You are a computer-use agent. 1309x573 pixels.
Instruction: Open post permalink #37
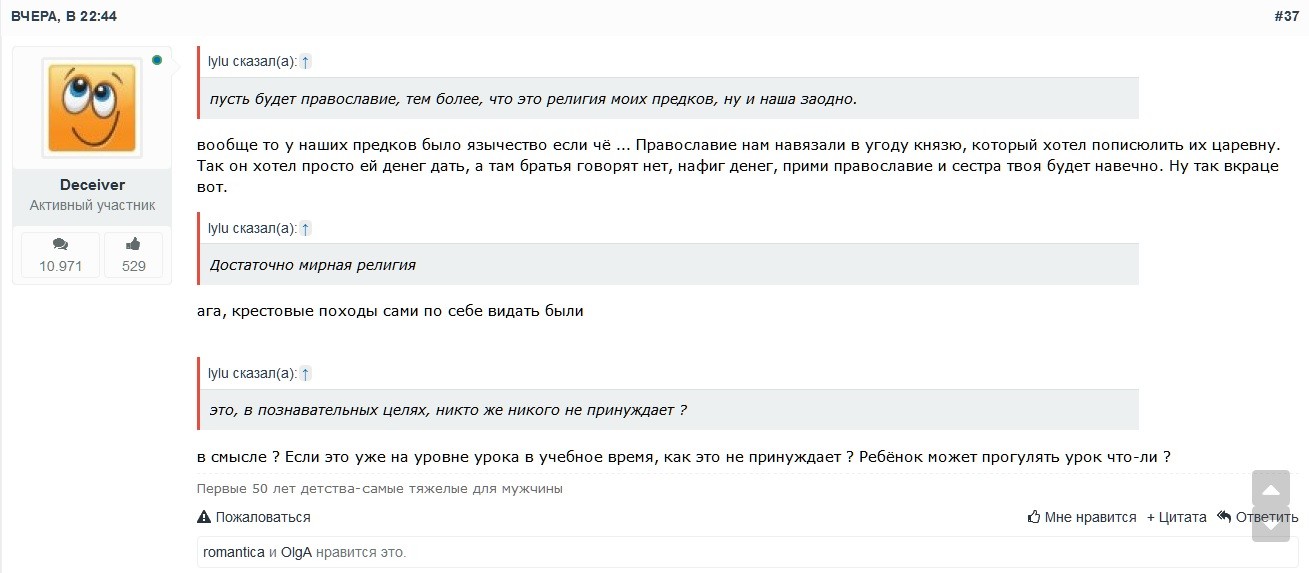1286,17
